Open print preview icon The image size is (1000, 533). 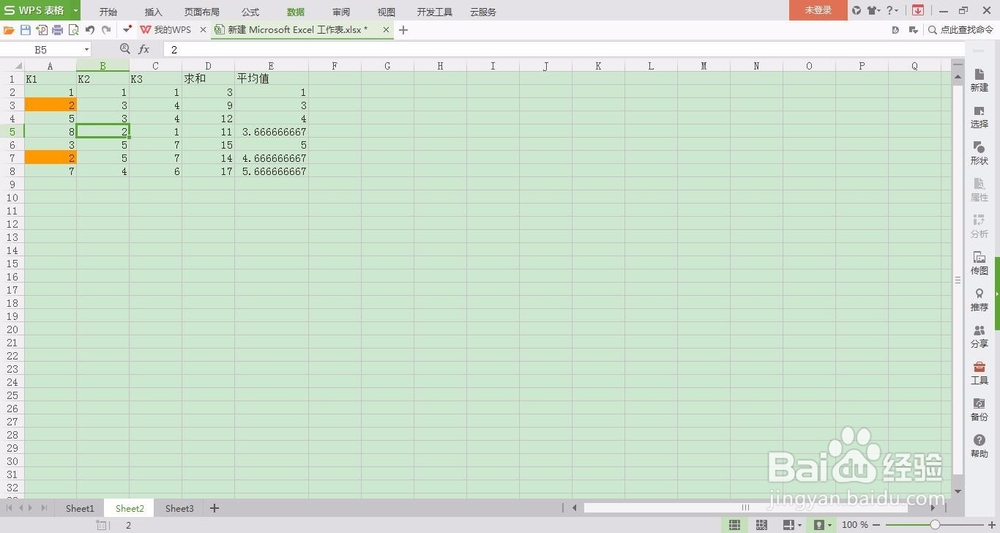(x=73, y=30)
